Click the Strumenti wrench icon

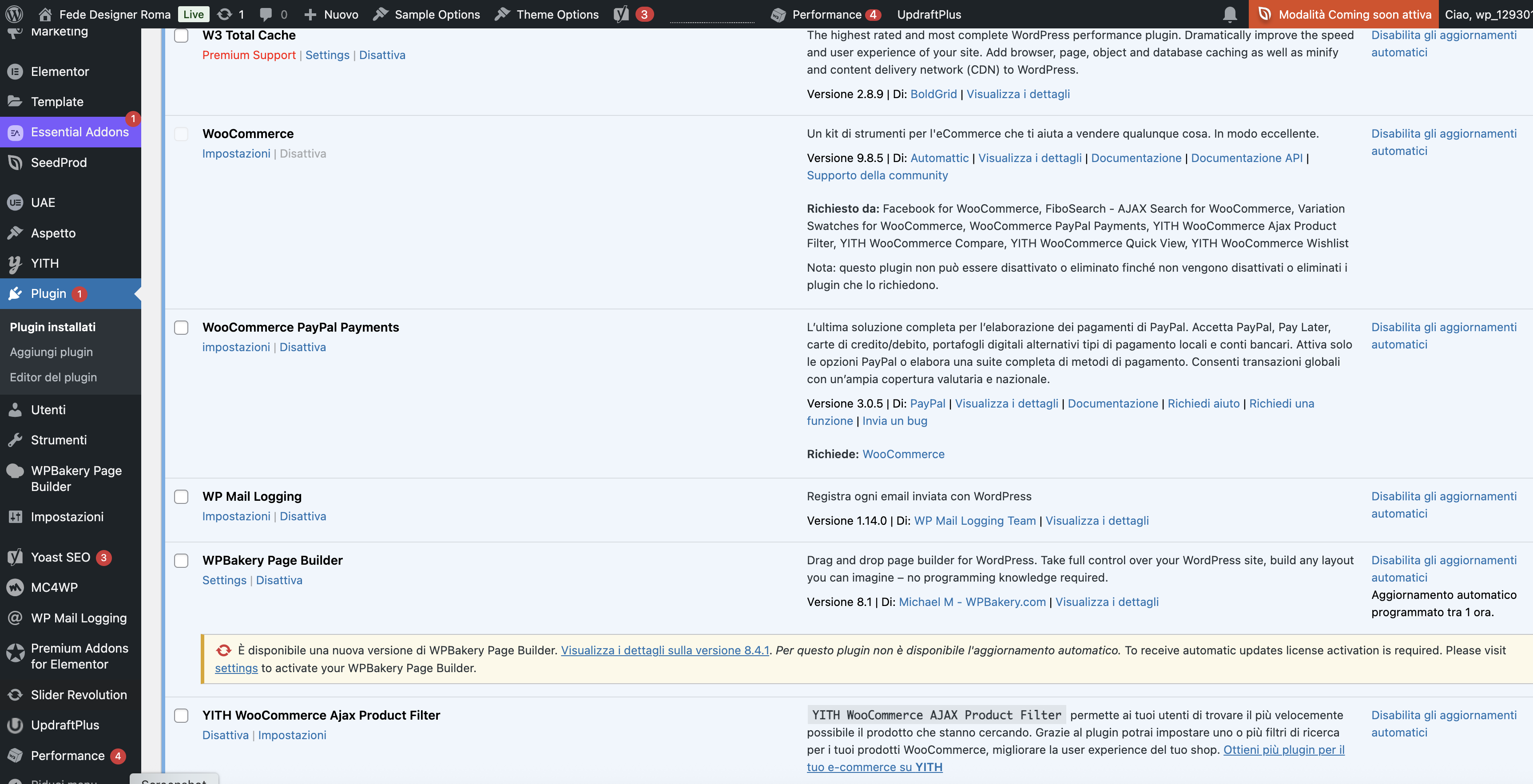[15, 440]
